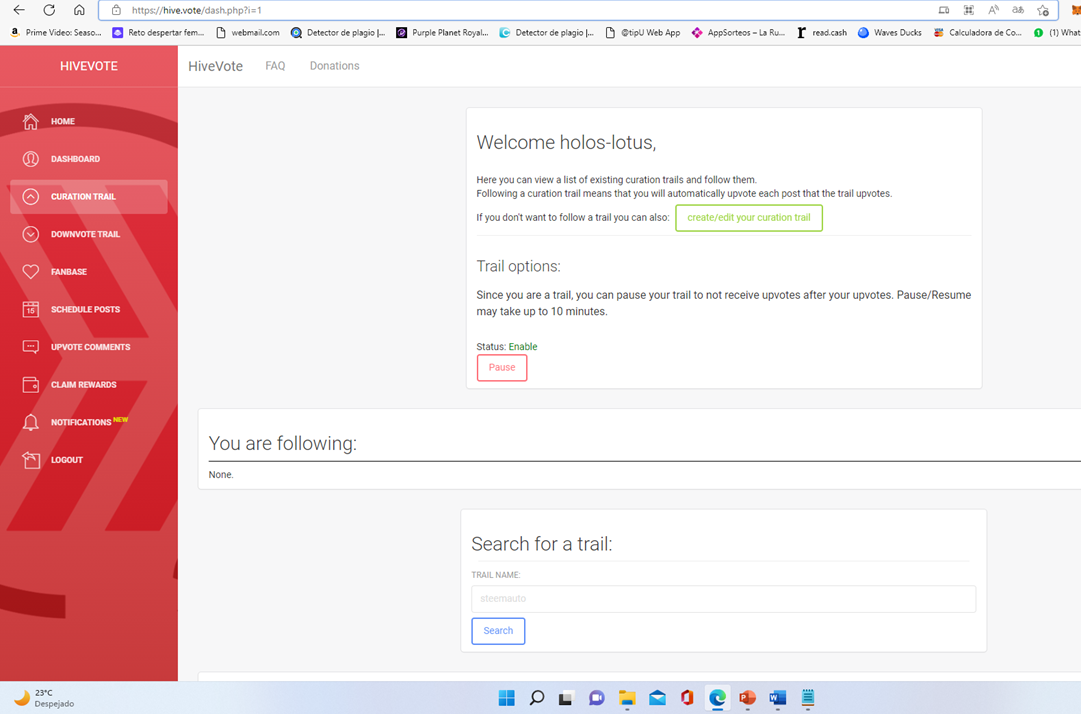Open Waves Ducks bookmark
The width and height of the screenshot is (1081, 714).
tap(889, 32)
